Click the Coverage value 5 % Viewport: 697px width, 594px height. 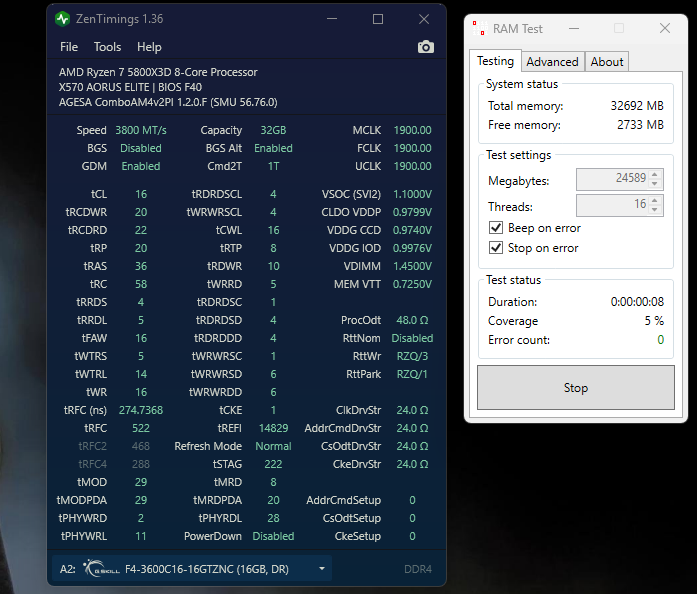(654, 321)
